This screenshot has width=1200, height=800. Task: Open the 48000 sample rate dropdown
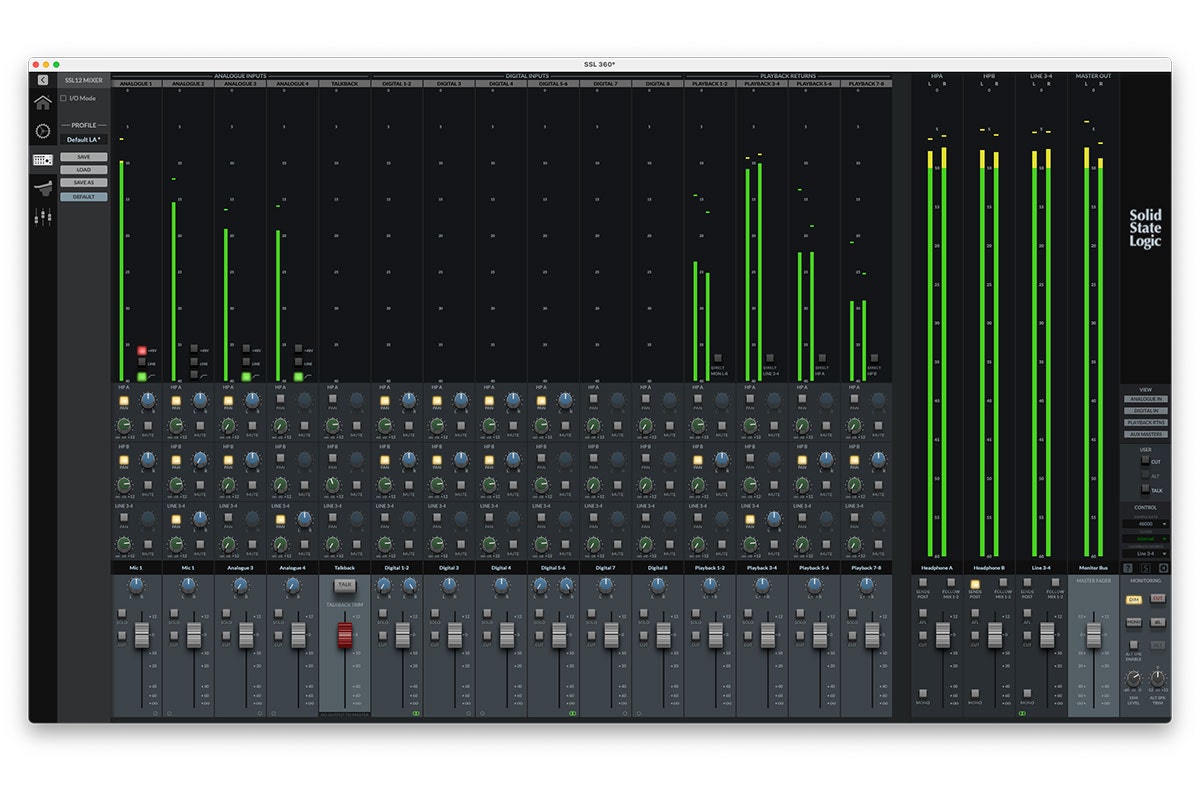pos(1144,524)
